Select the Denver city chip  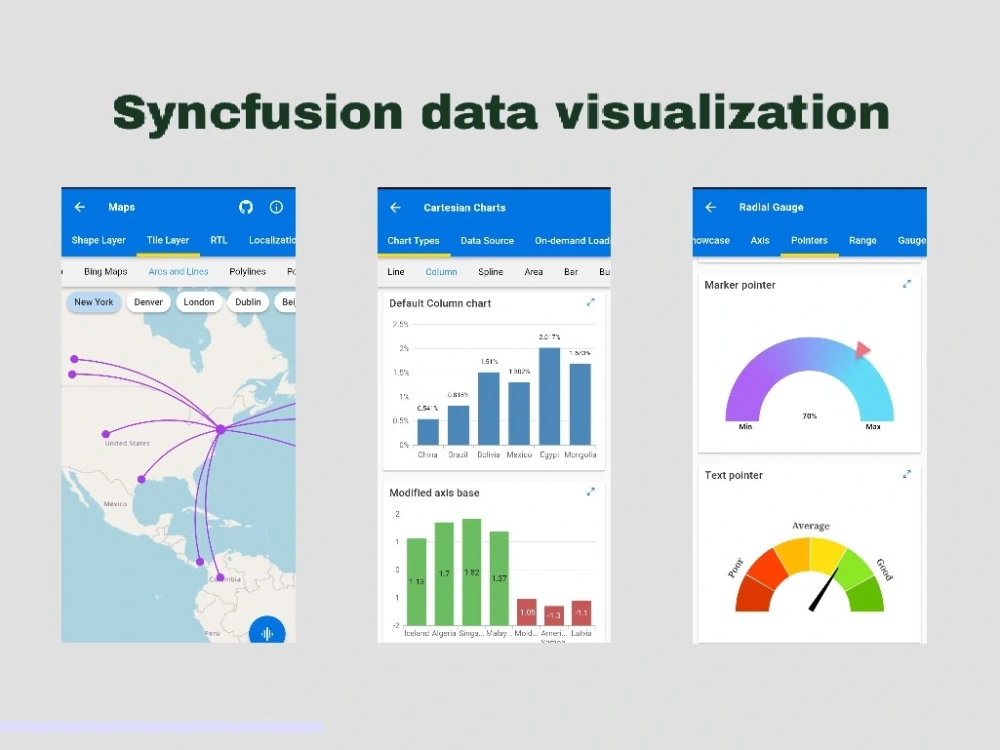(149, 302)
